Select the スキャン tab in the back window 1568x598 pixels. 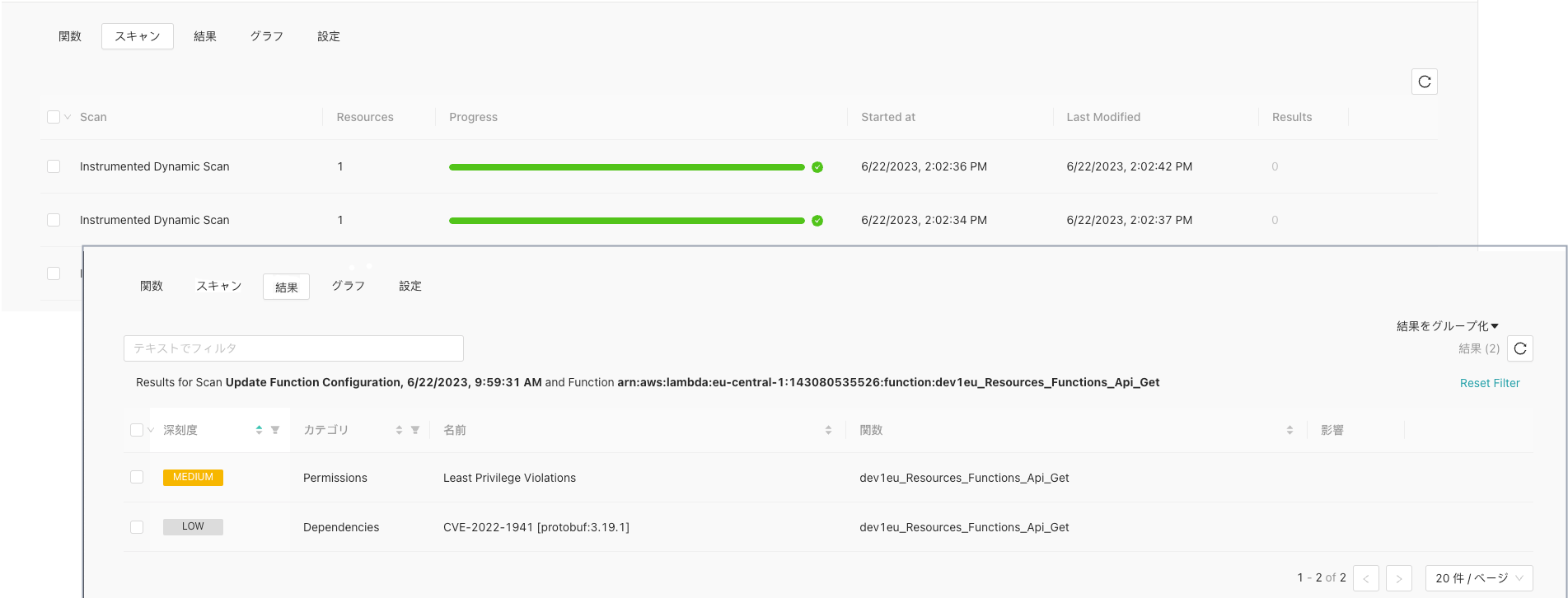(x=138, y=36)
